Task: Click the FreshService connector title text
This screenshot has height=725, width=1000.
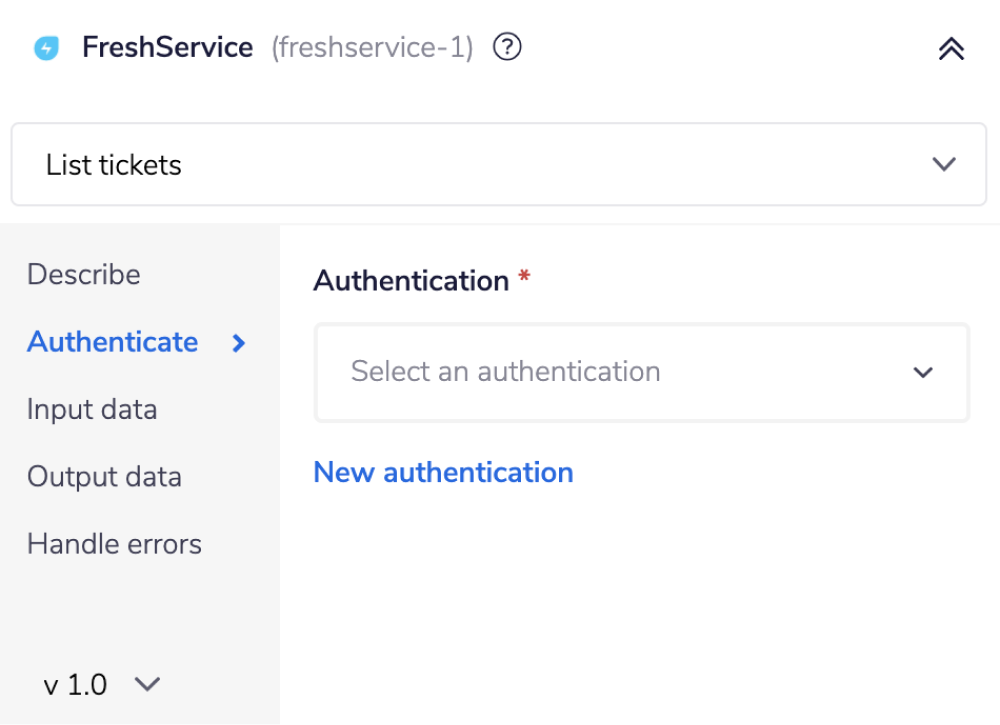Action: pyautogui.click(x=169, y=46)
